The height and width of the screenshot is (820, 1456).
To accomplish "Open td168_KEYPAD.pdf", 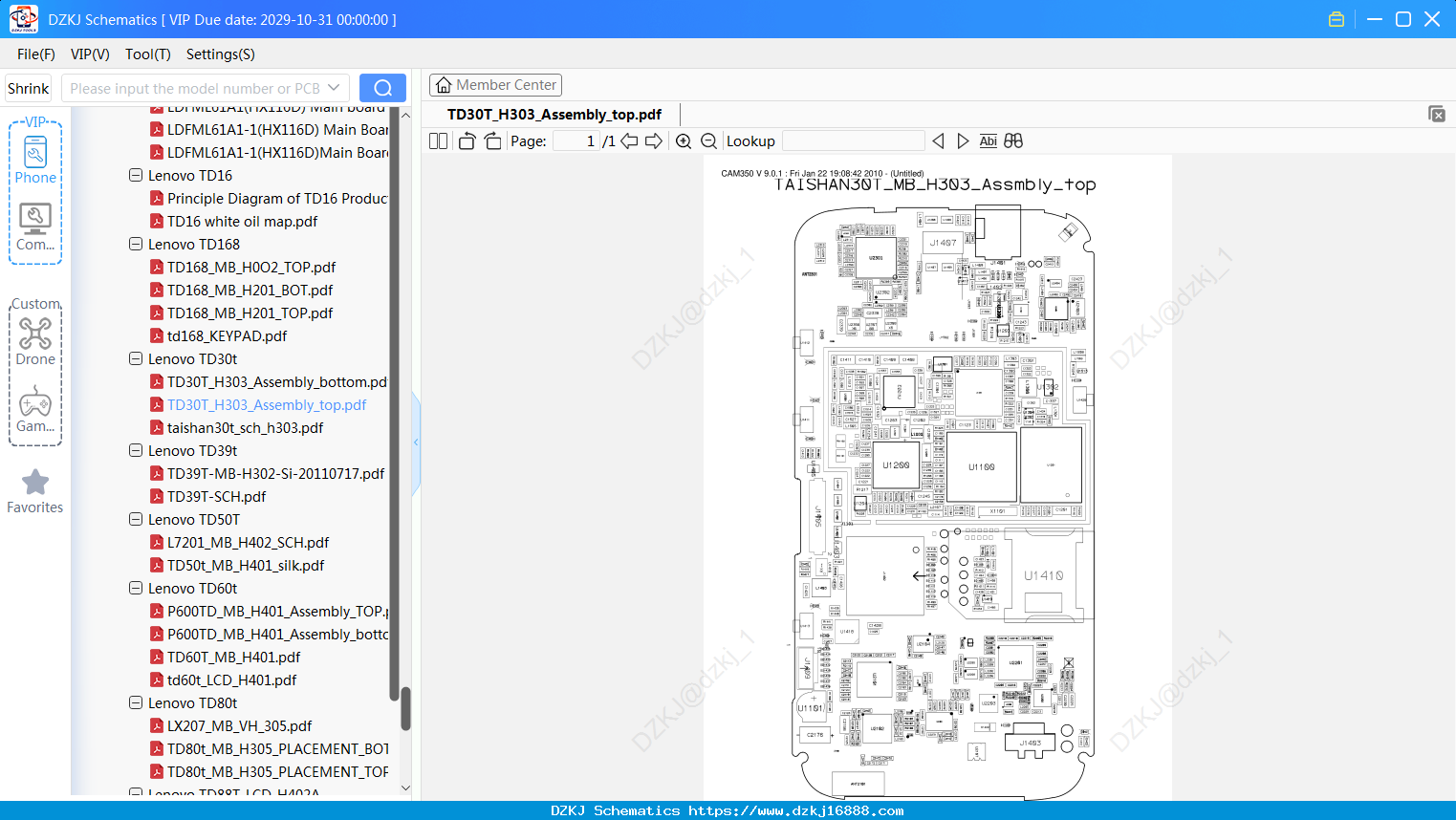I will click(227, 336).
